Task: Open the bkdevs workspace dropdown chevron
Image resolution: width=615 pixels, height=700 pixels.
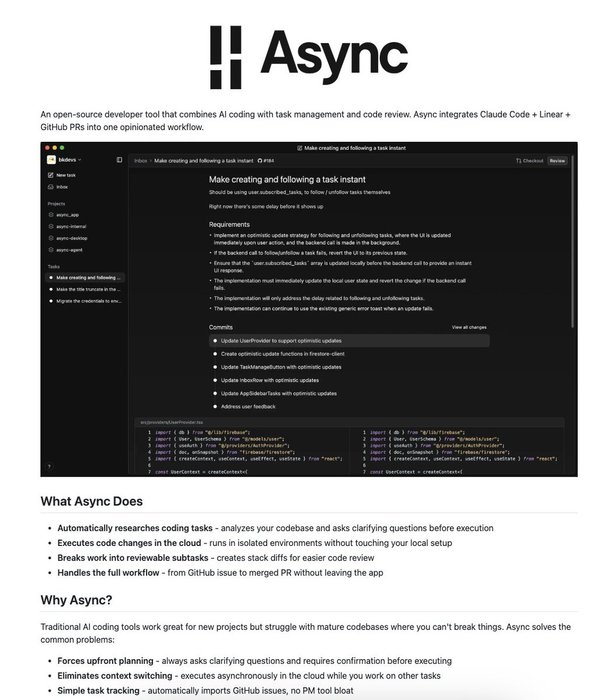Action: 79,160
